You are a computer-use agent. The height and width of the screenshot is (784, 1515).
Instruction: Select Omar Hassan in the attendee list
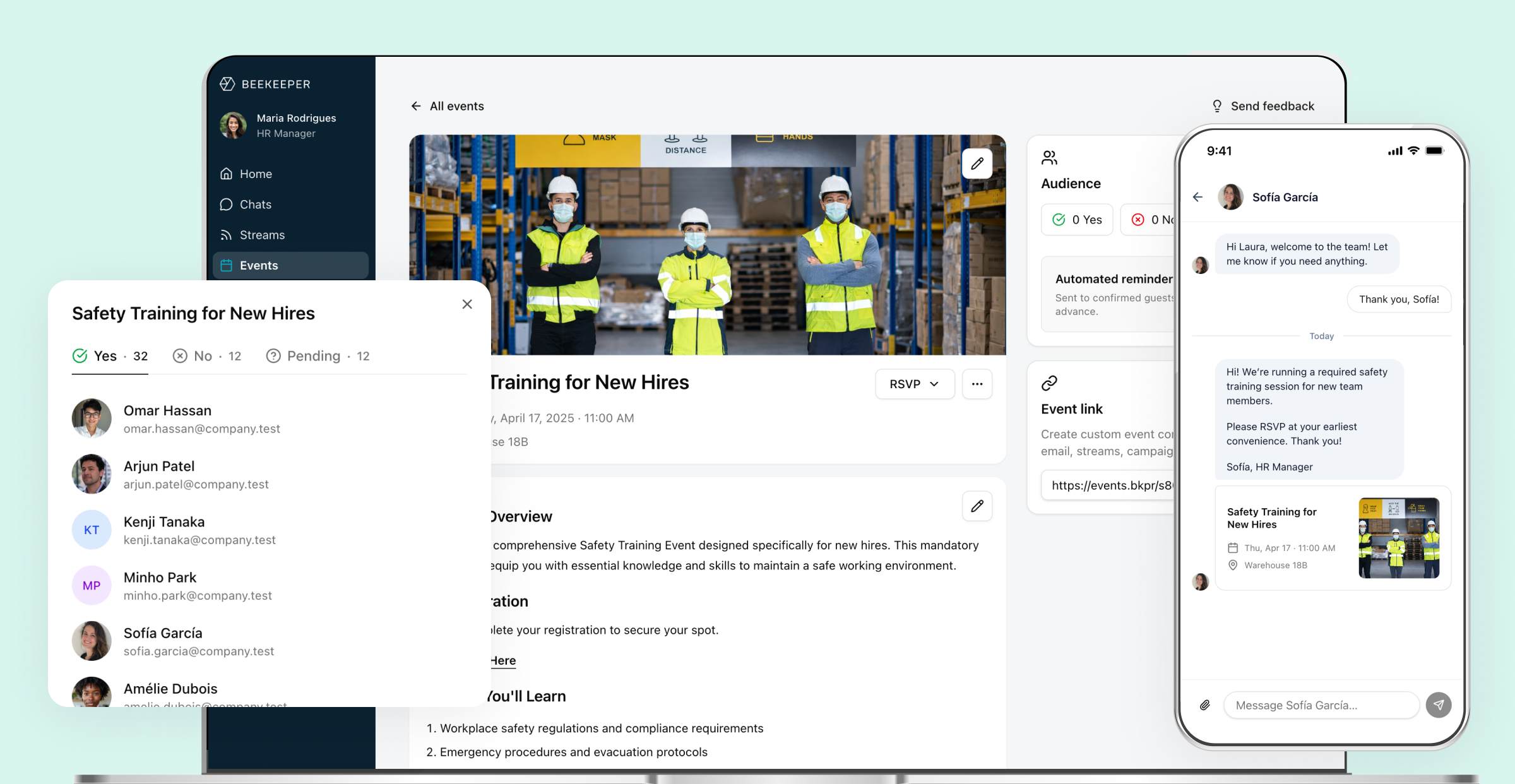(167, 419)
